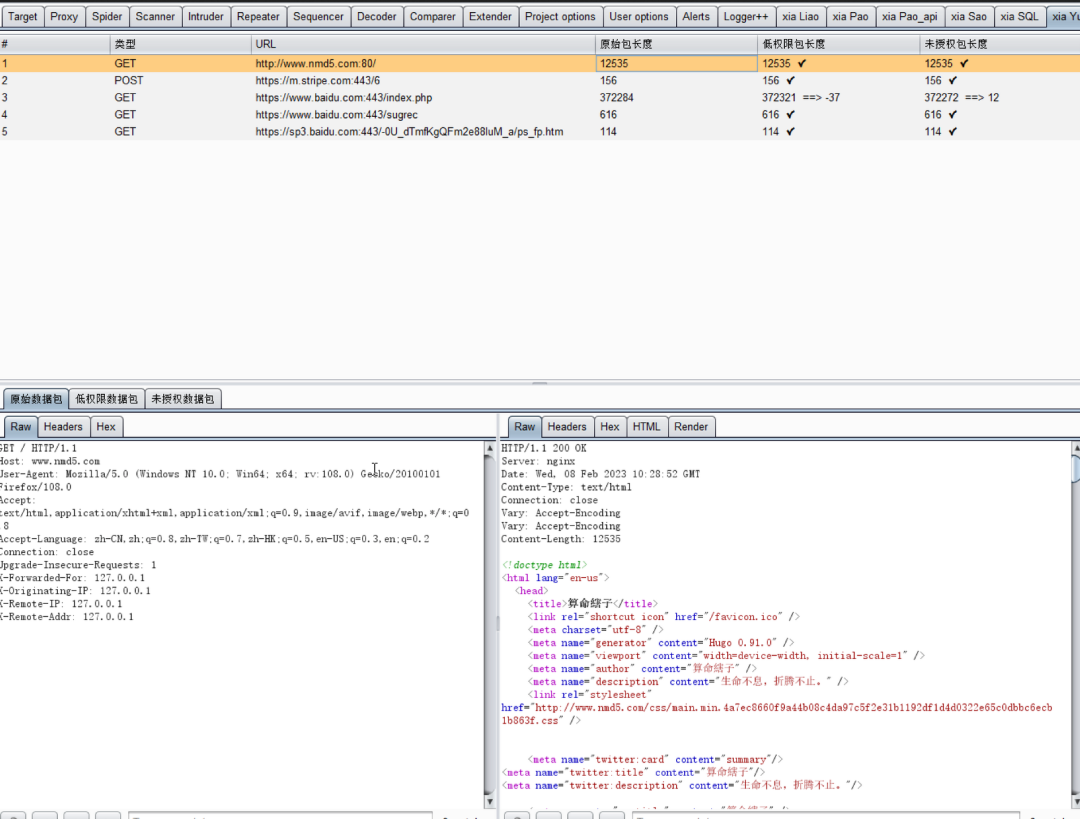The width and height of the screenshot is (1080, 819).
Task: Switch to the Alerts tab
Action: [696, 17]
